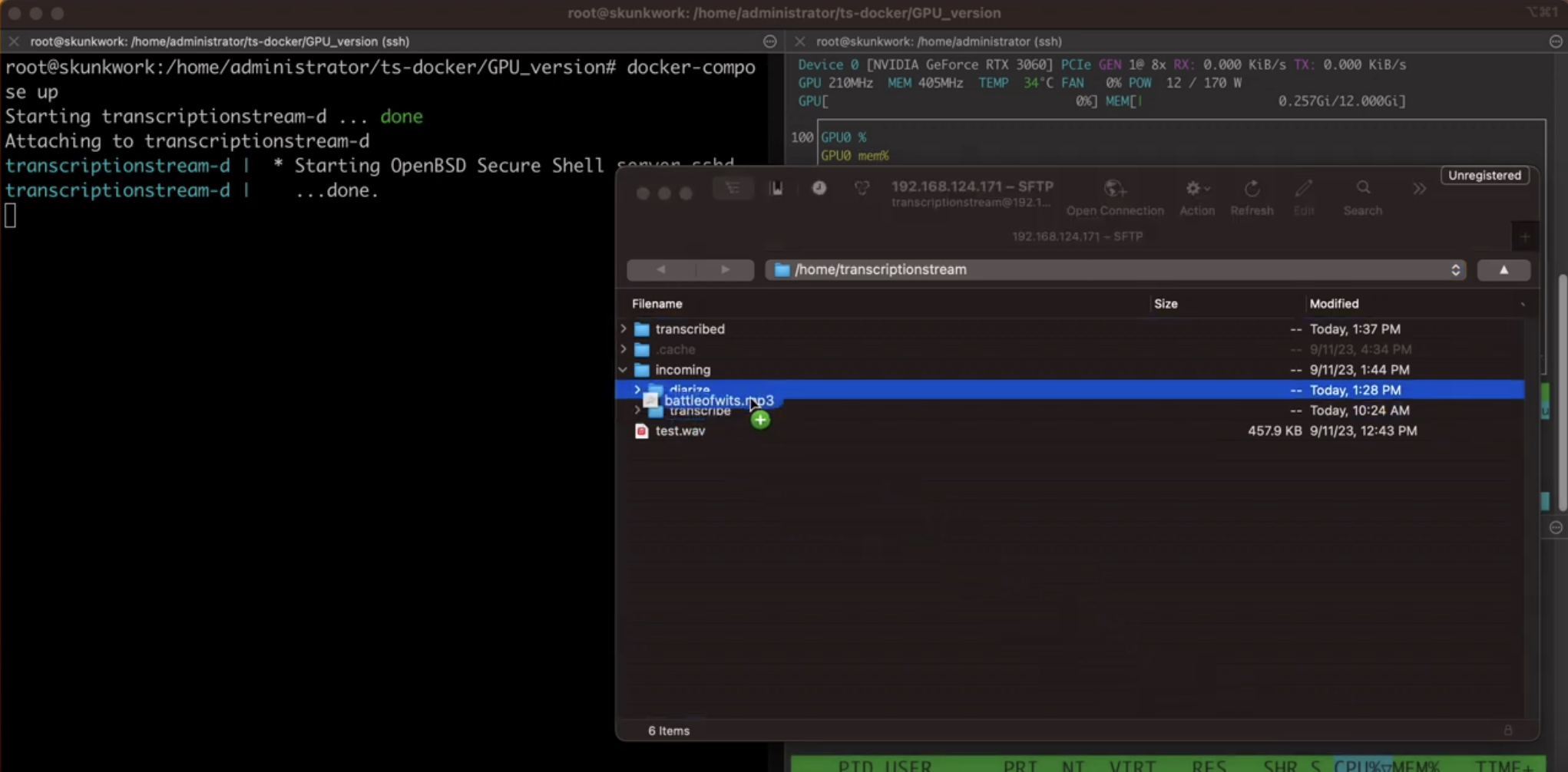Add a new SFTP browser tab
The image size is (1568, 772).
click(x=1525, y=236)
